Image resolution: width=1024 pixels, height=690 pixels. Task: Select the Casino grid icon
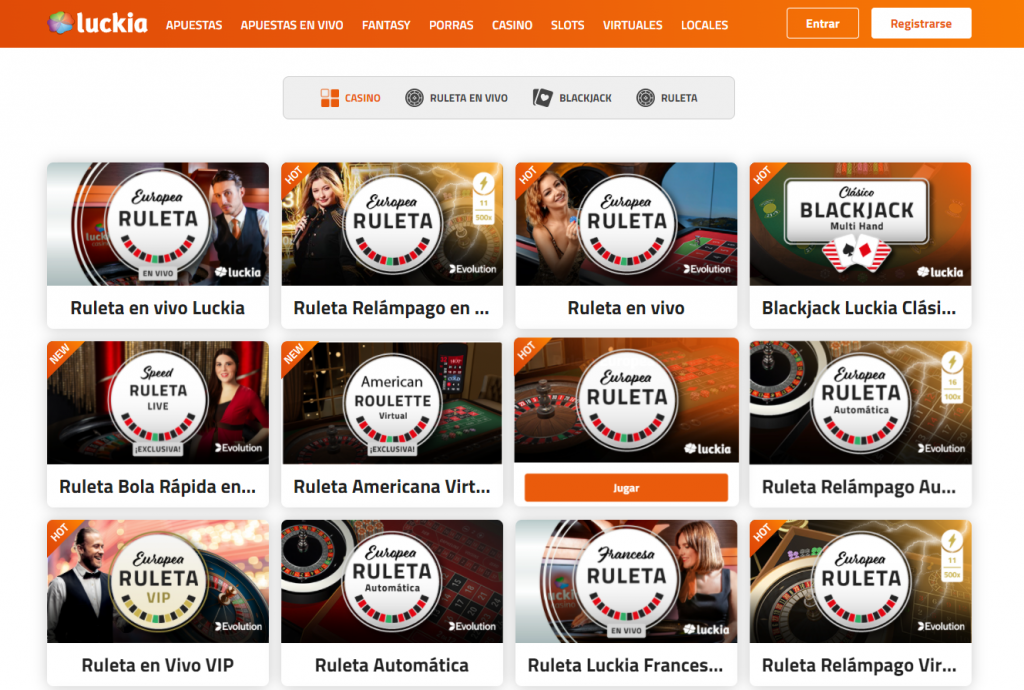point(330,98)
